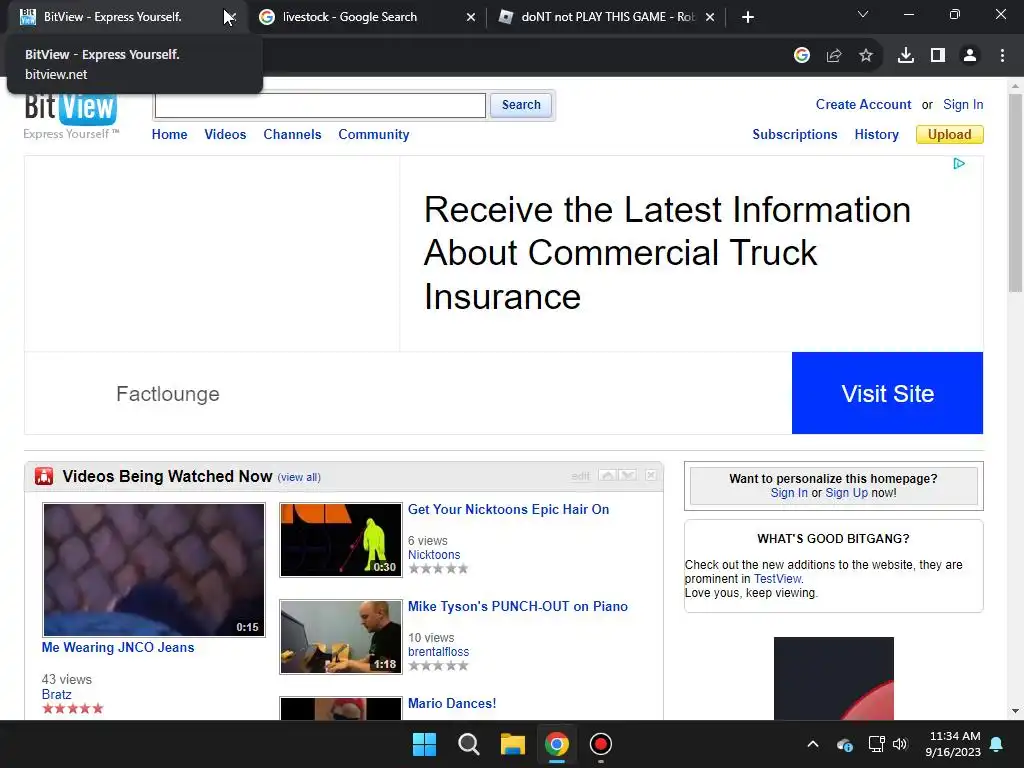
Task: Open Windows Search from taskbar
Action: tap(469, 744)
